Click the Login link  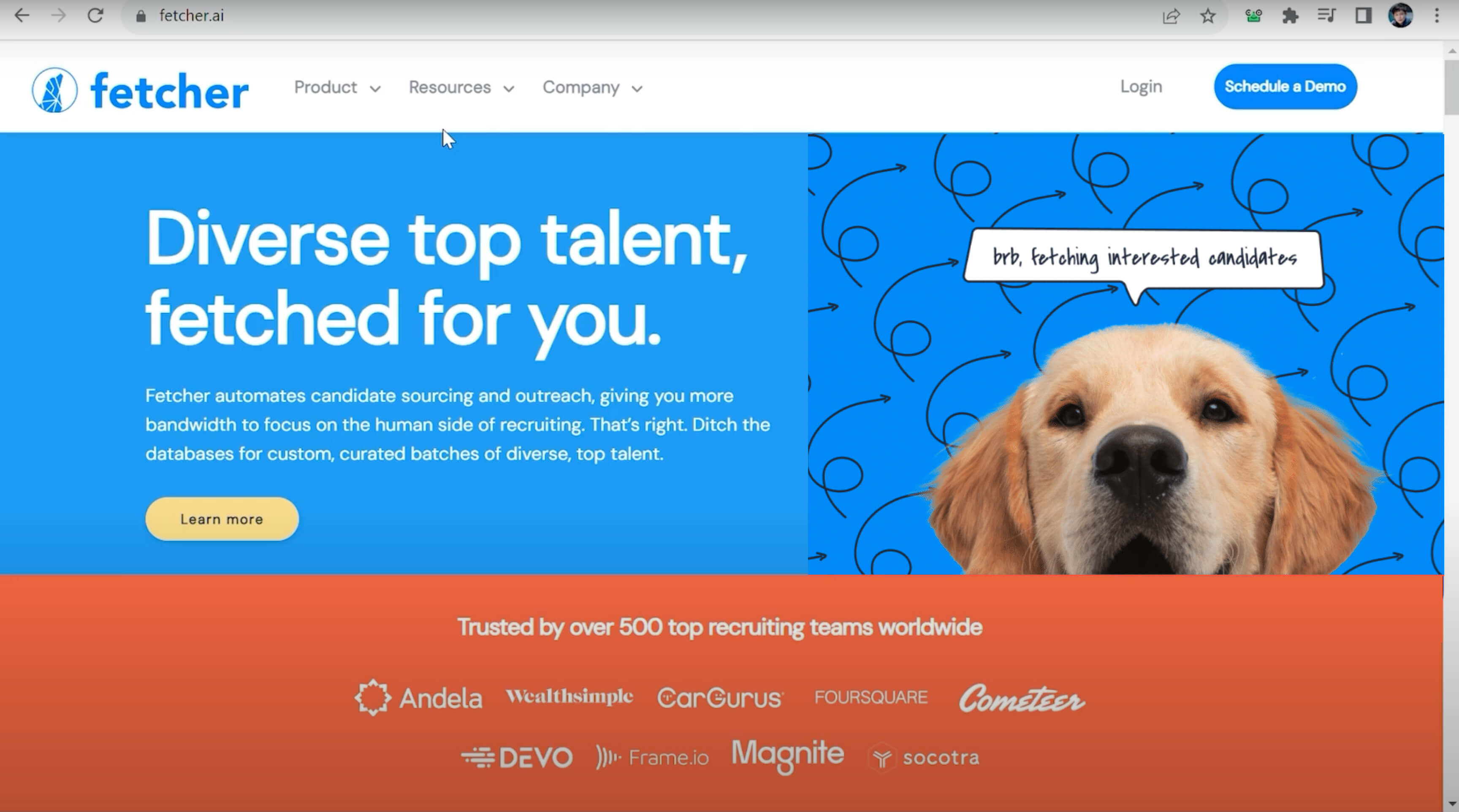pos(1141,87)
